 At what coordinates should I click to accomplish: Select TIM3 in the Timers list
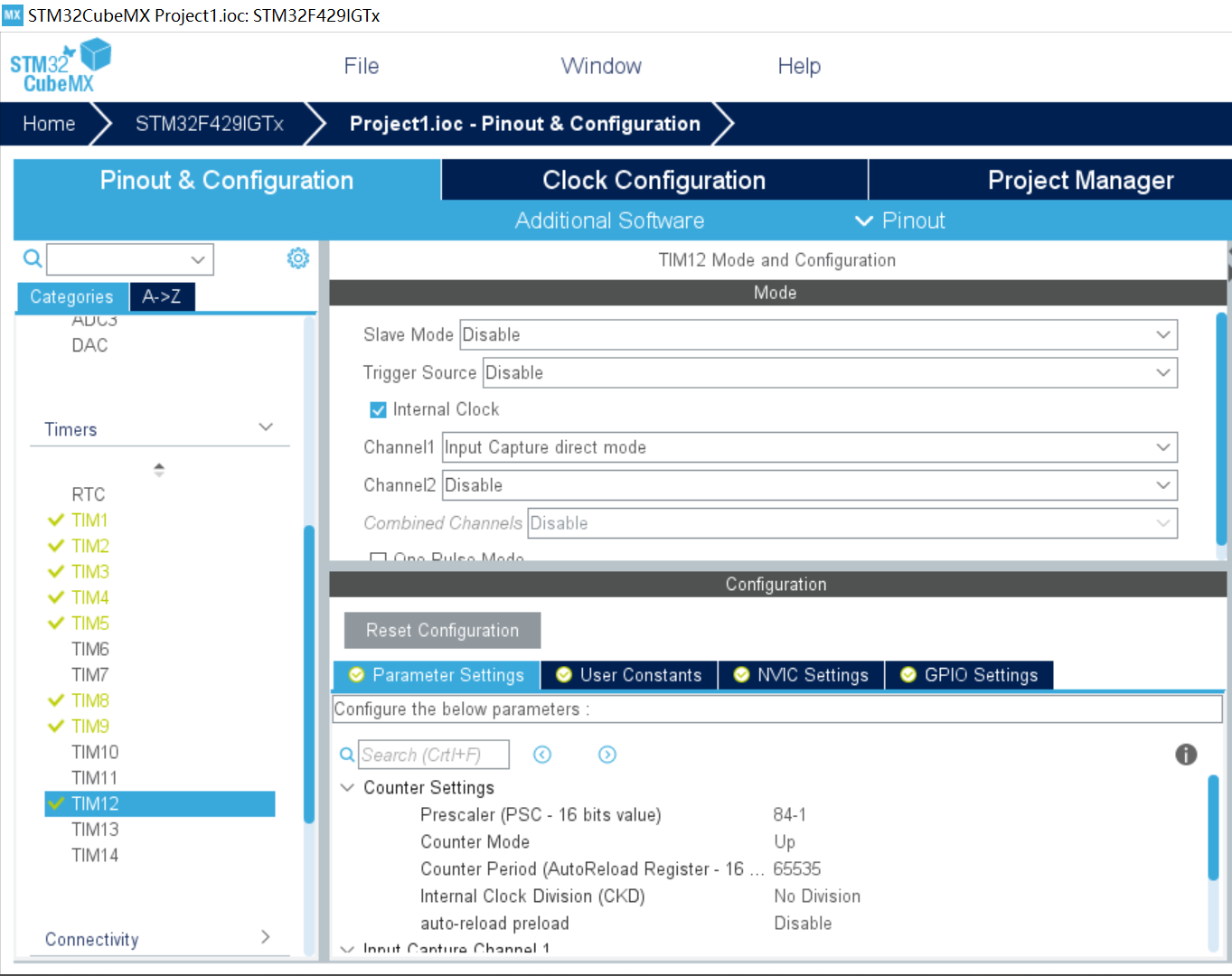pos(90,572)
